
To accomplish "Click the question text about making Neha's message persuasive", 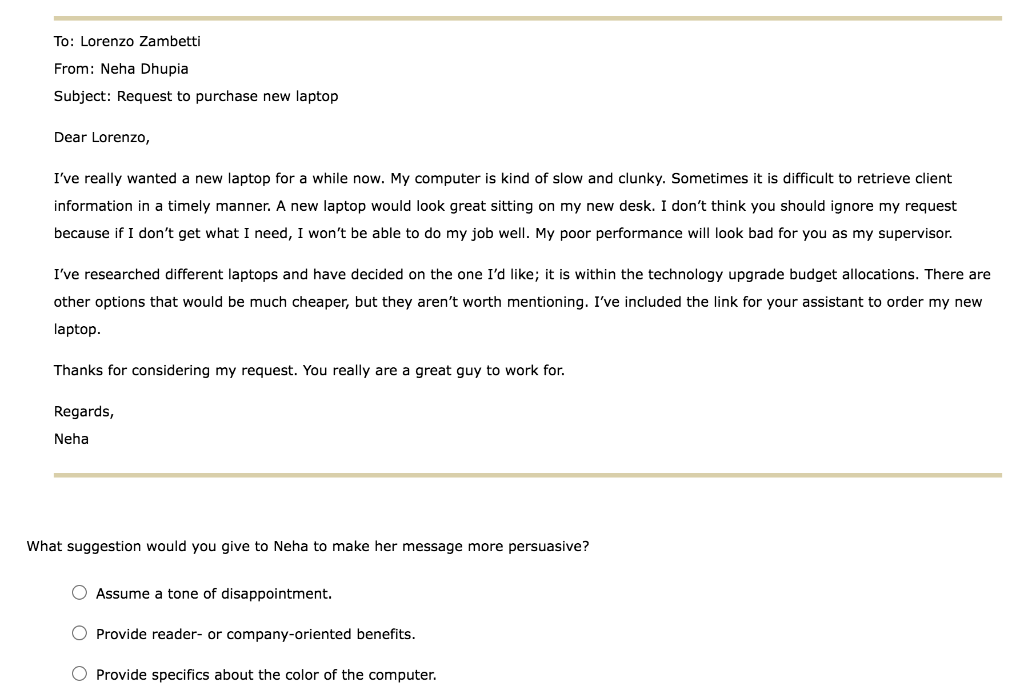I will [x=308, y=546].
